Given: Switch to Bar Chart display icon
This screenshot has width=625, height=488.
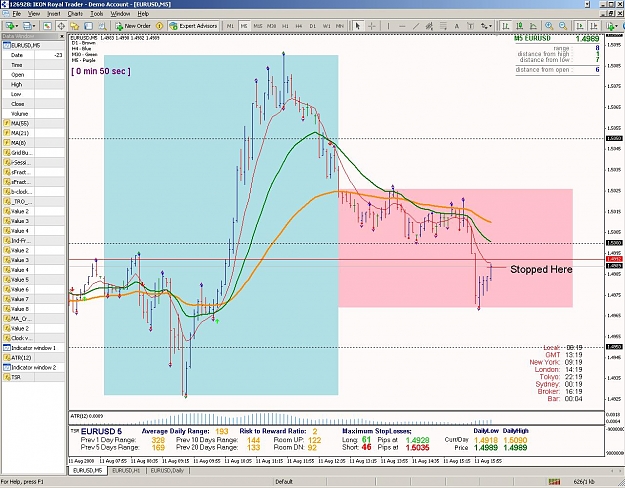Looking at the screenshot, I should pyautogui.click(x=506, y=26).
